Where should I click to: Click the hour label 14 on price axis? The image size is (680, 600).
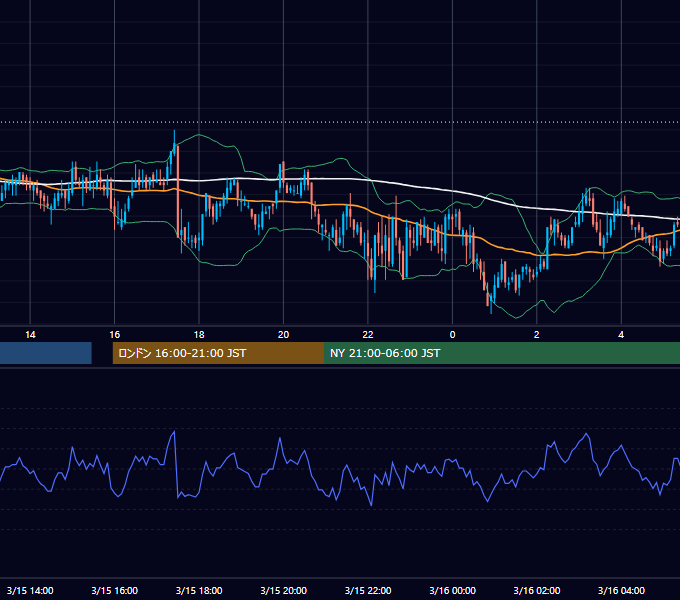tap(30, 335)
